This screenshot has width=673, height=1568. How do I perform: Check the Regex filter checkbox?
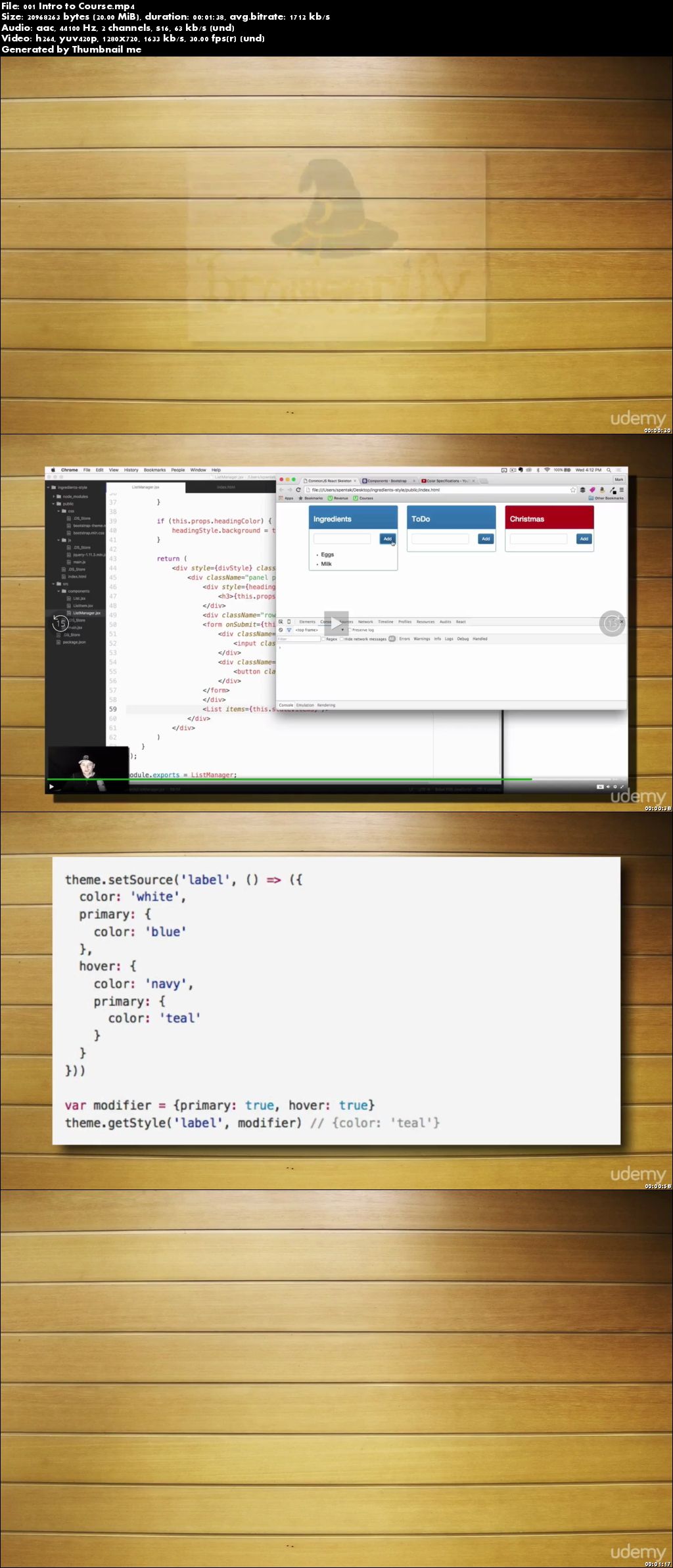[x=323, y=639]
